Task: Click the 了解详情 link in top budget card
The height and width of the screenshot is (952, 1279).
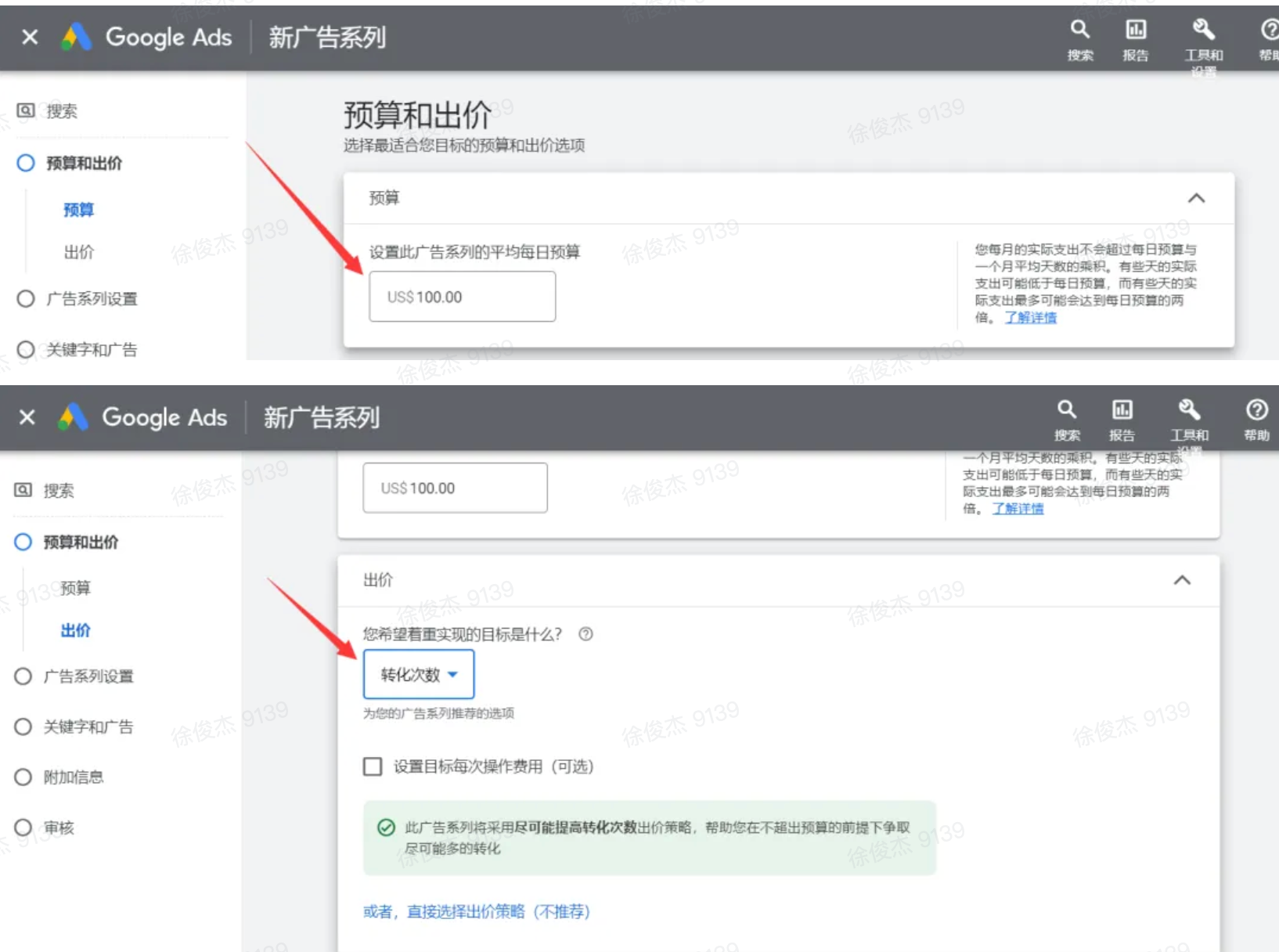Action: (1030, 317)
